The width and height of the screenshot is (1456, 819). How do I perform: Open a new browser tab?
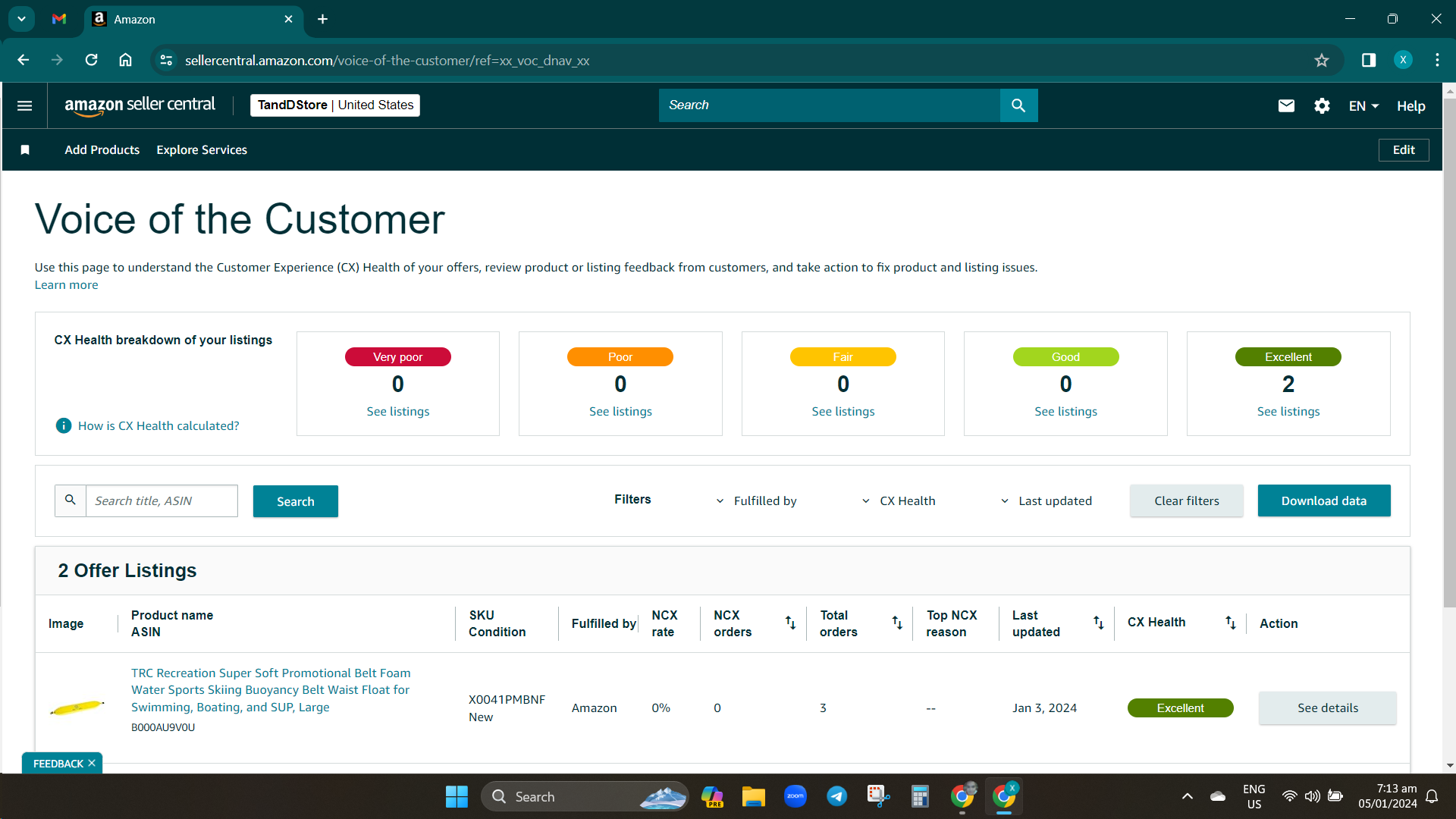click(322, 19)
